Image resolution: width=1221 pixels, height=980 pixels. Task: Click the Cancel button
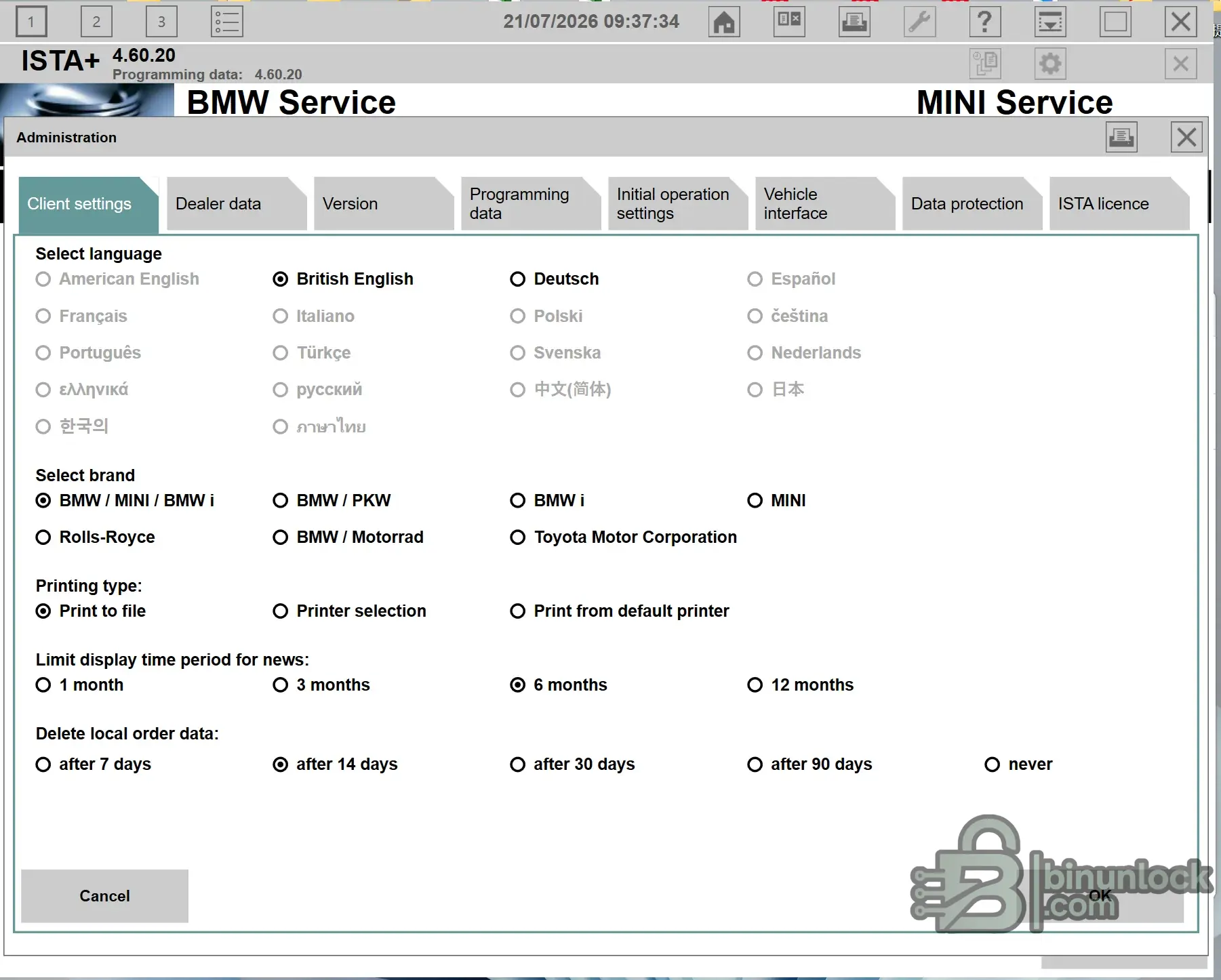point(104,896)
